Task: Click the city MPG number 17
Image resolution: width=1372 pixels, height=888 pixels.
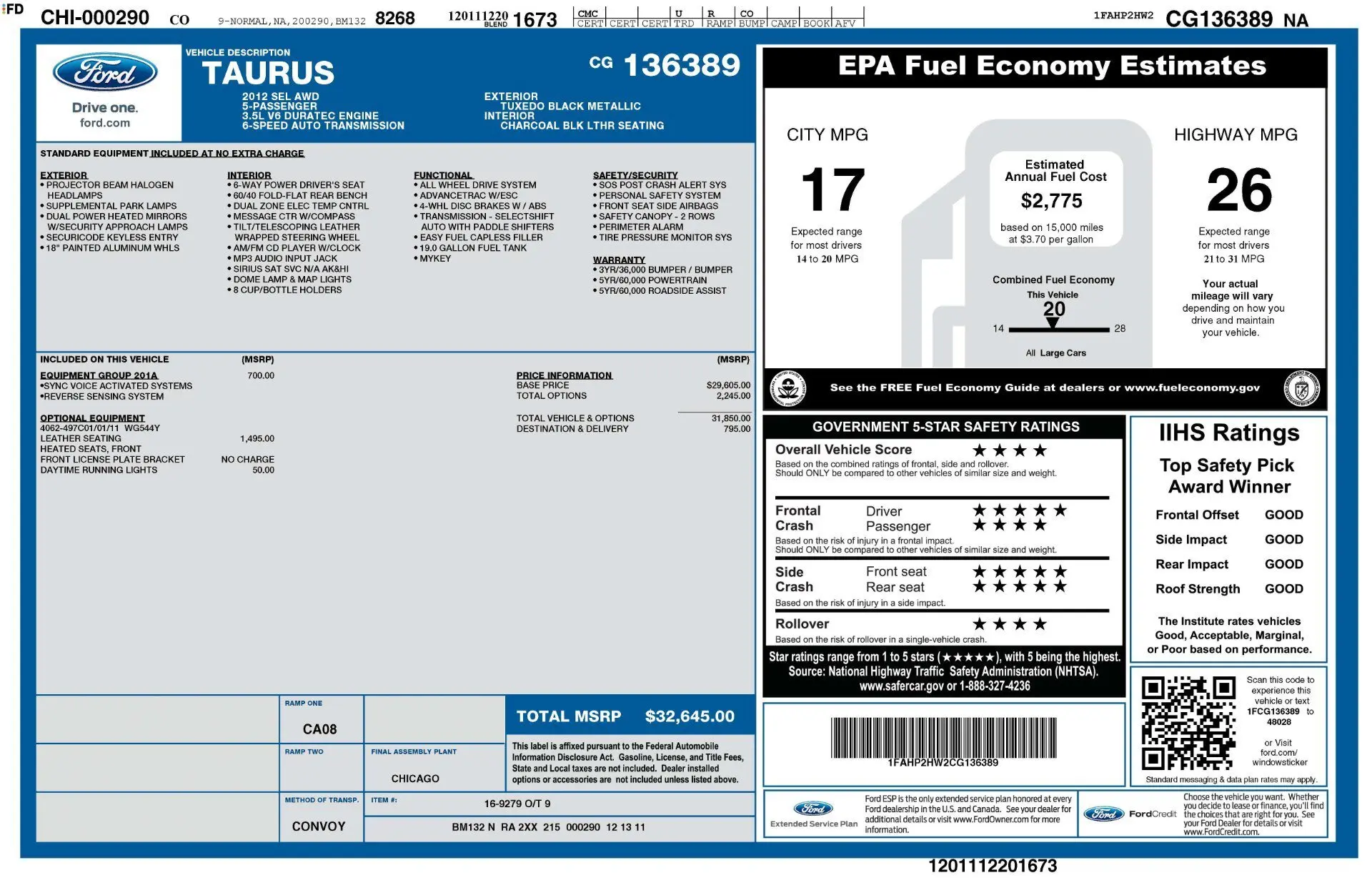Action: point(832,189)
